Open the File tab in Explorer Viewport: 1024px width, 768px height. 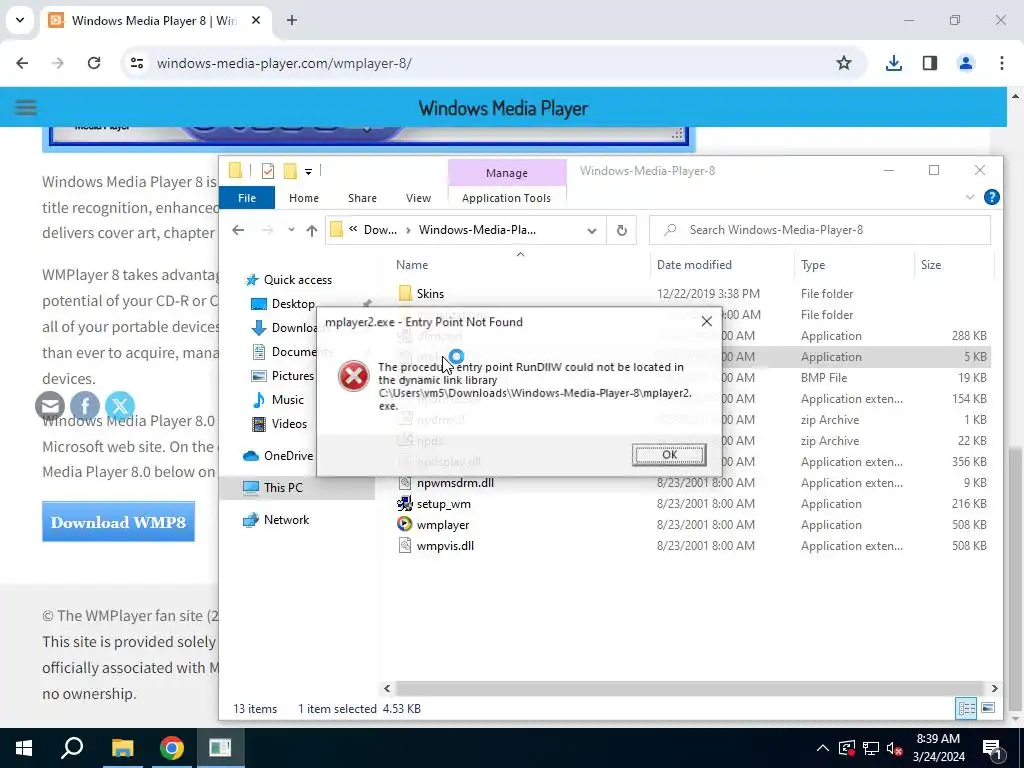(x=247, y=198)
